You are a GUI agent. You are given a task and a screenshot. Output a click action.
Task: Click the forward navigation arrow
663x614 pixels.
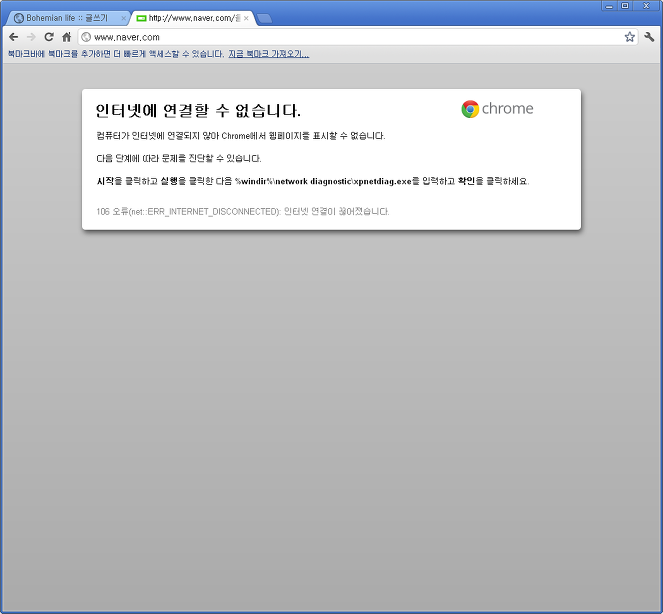[31, 37]
